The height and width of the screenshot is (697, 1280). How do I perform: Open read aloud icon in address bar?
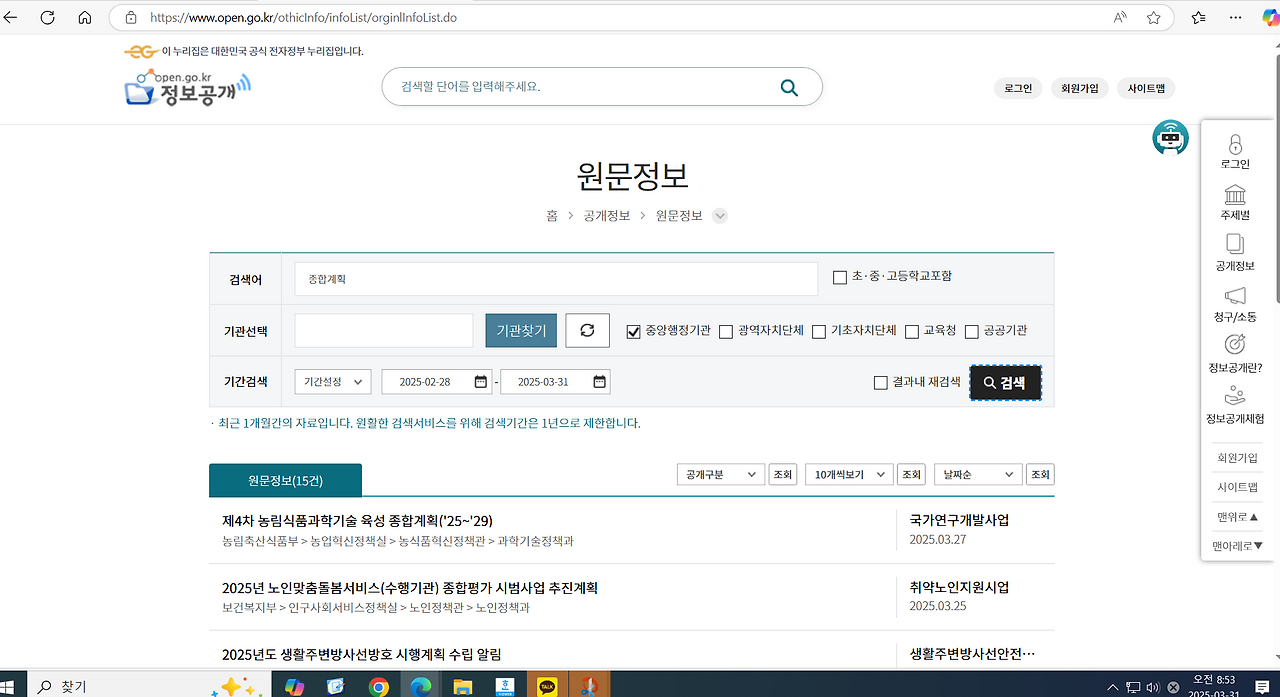(x=1120, y=17)
